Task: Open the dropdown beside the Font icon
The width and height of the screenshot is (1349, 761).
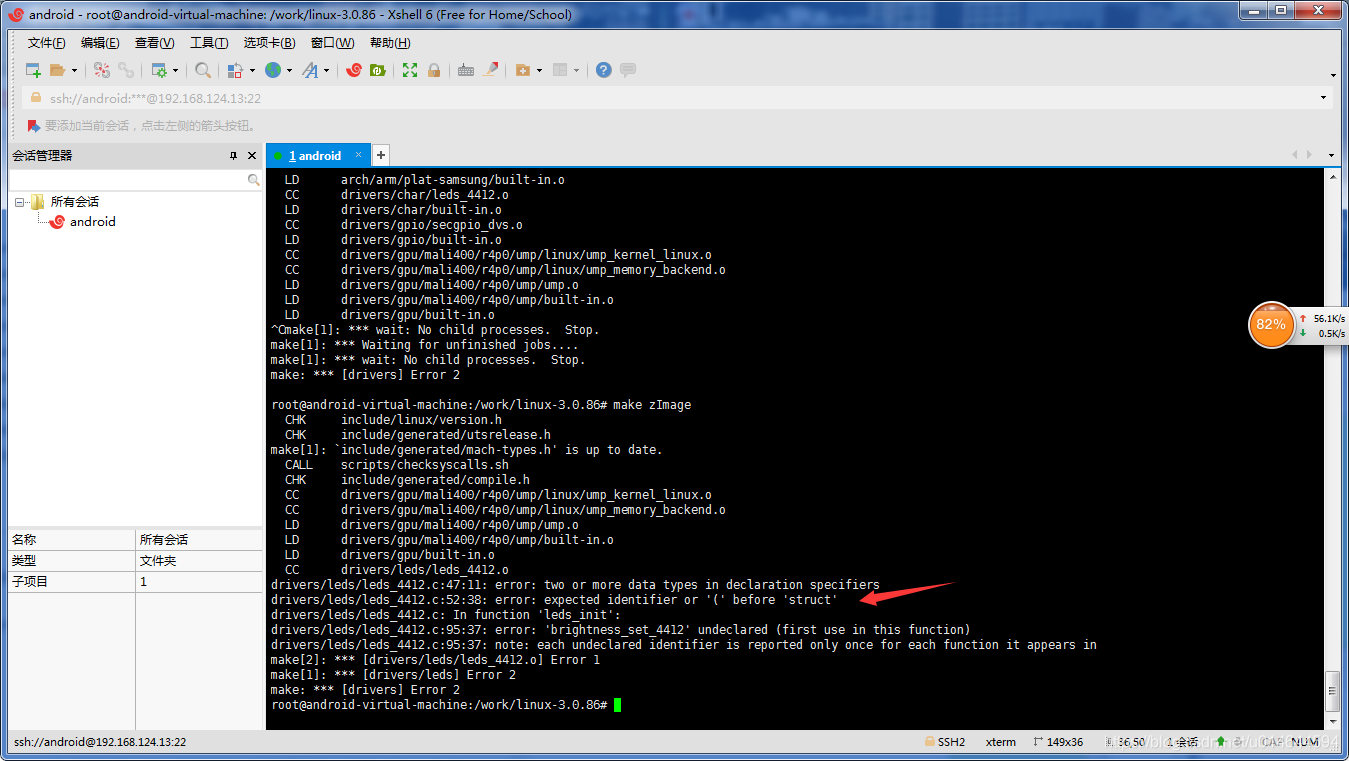Action: 327,70
